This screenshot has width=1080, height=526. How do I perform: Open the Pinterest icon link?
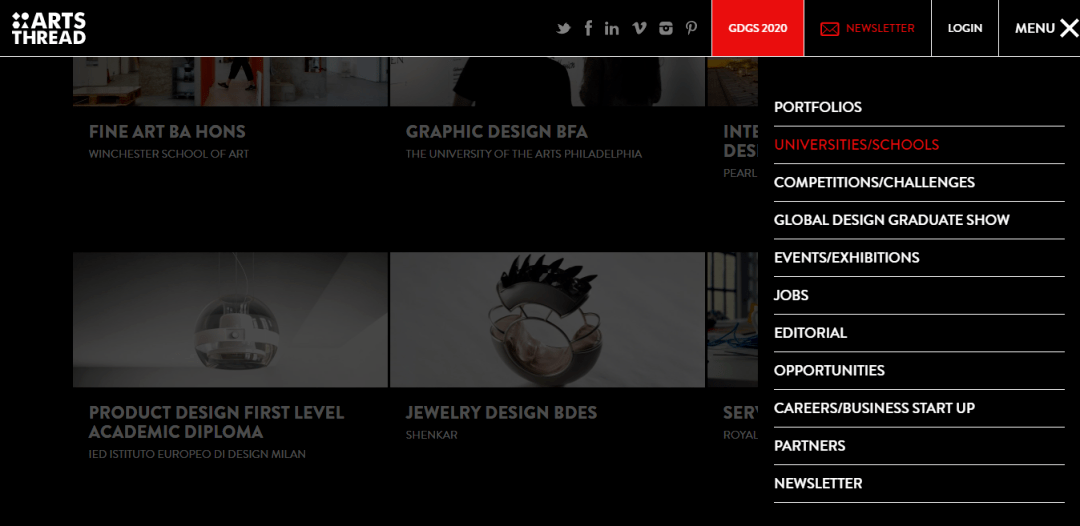pos(691,28)
